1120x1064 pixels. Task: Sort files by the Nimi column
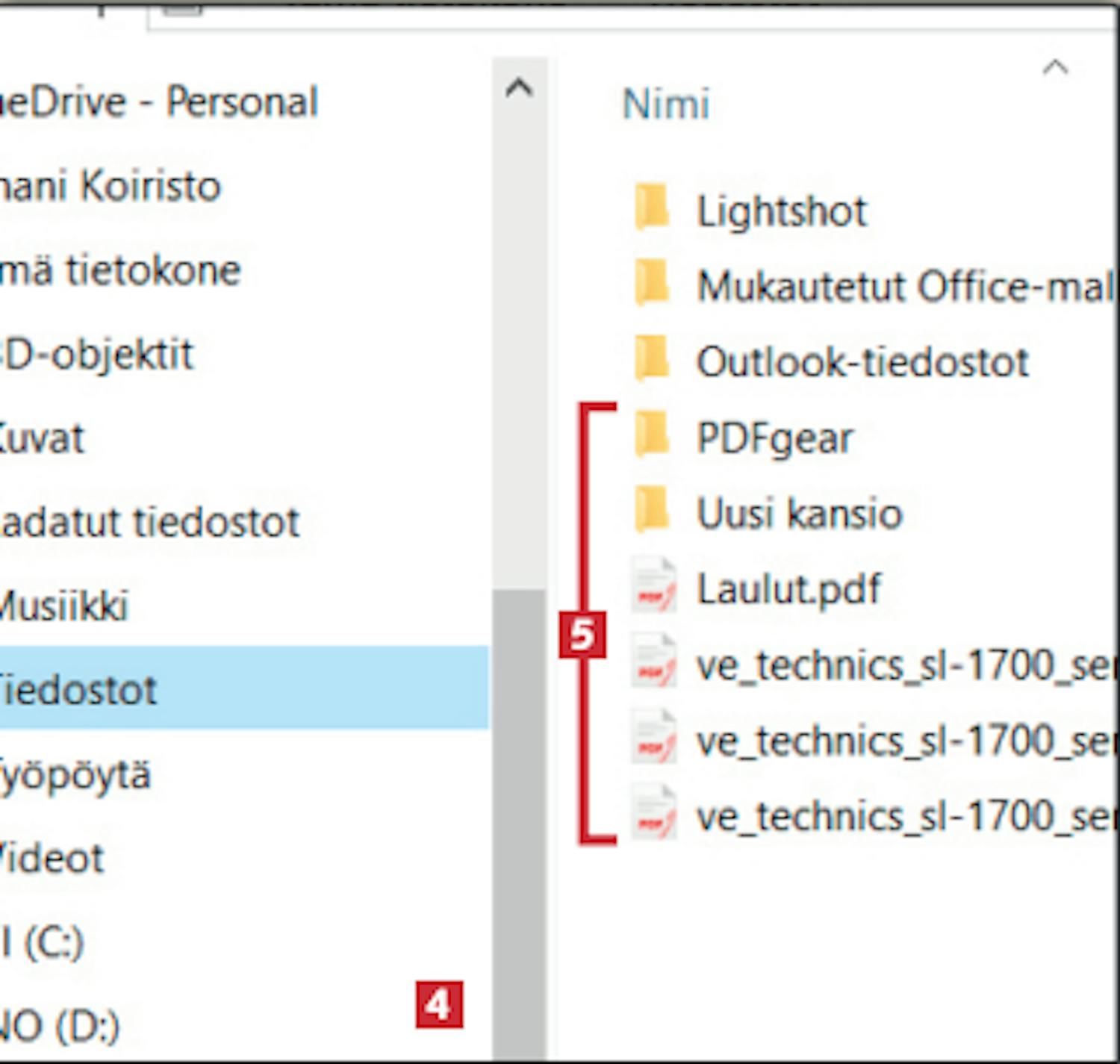[x=665, y=104]
